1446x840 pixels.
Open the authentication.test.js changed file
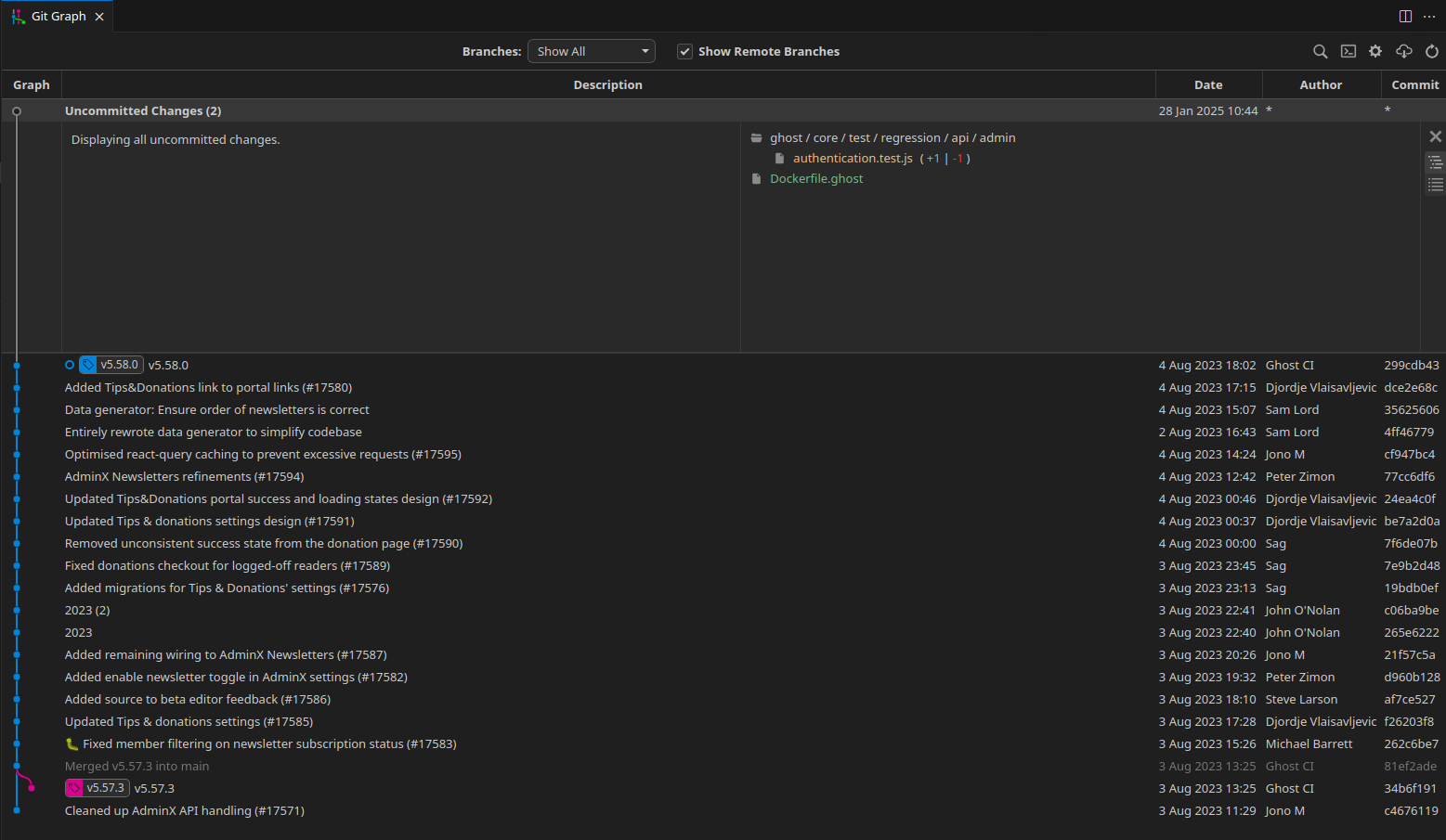coord(853,159)
